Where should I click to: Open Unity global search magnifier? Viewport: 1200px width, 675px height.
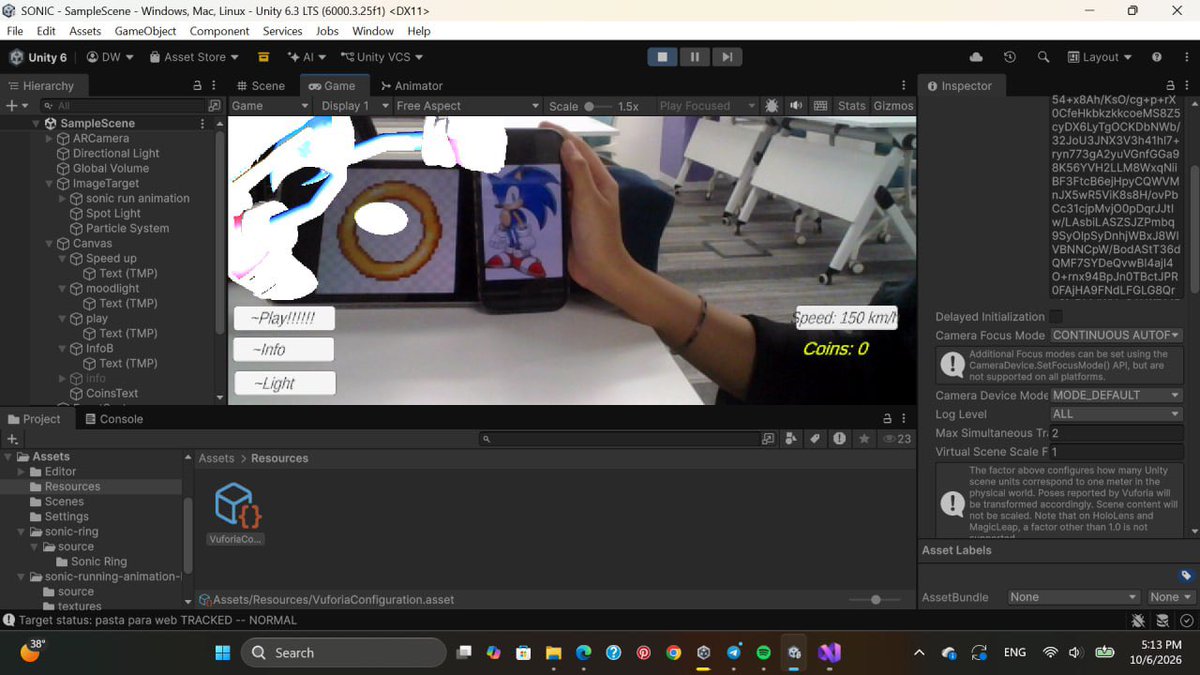click(x=1043, y=58)
